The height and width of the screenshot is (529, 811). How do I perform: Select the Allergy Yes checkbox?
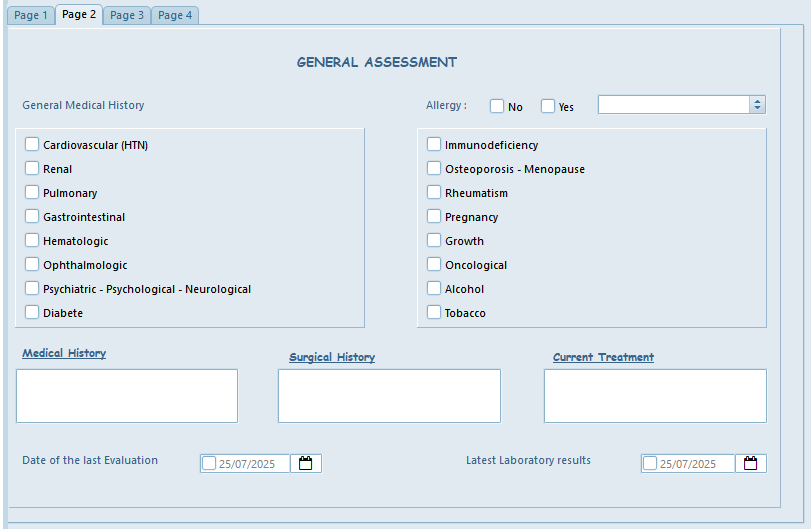click(548, 106)
